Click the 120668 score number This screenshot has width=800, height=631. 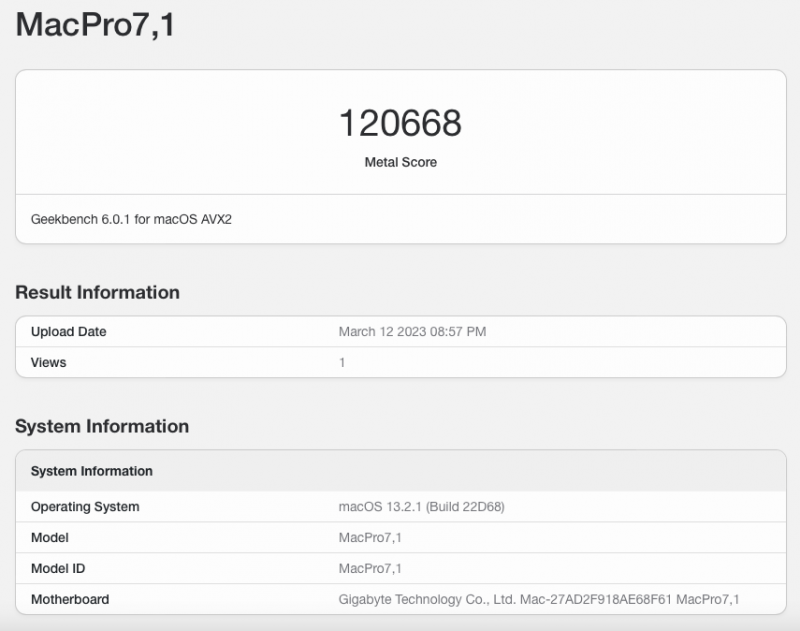coord(400,123)
